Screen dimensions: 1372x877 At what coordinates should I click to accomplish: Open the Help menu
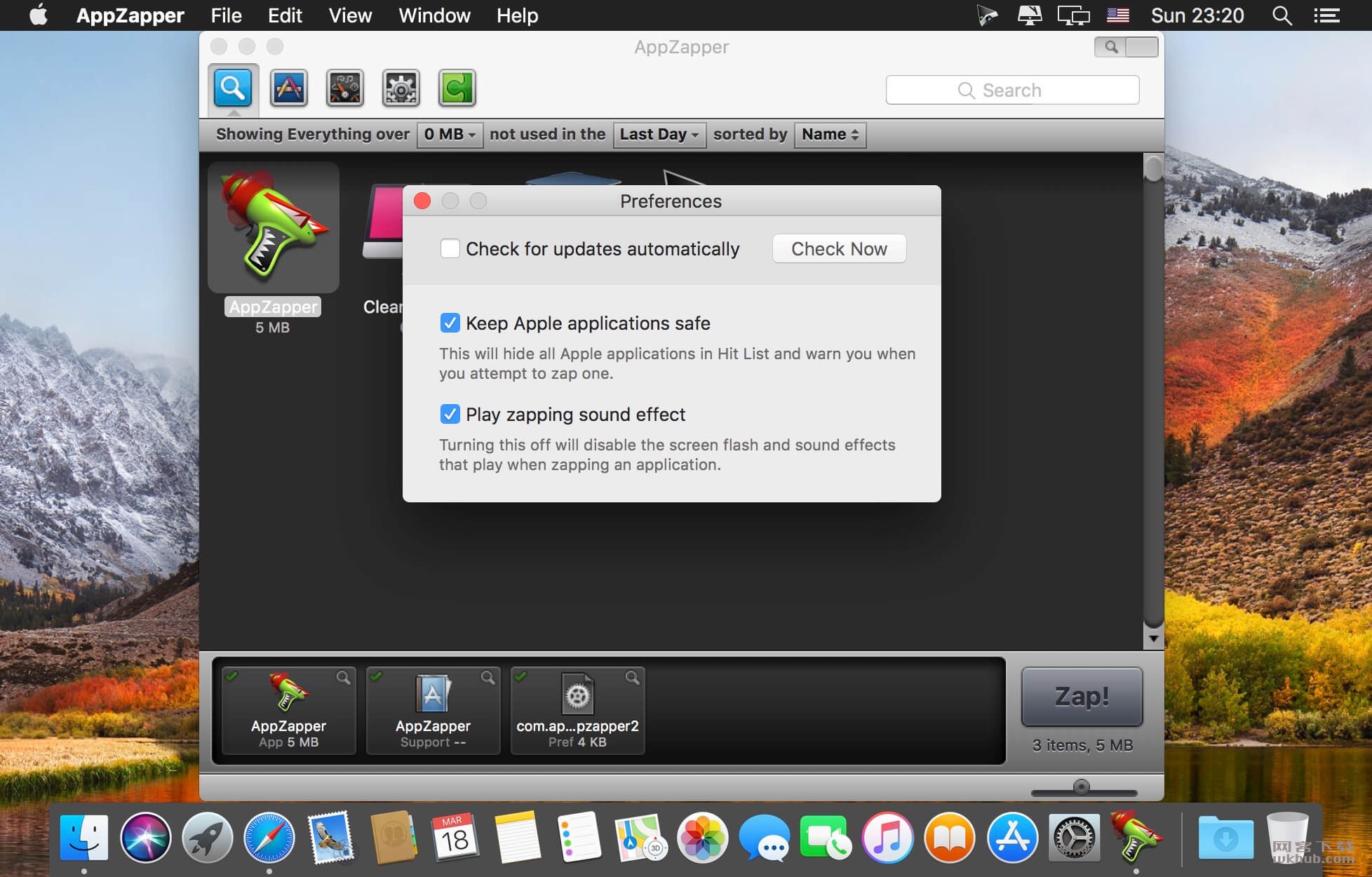click(x=517, y=15)
